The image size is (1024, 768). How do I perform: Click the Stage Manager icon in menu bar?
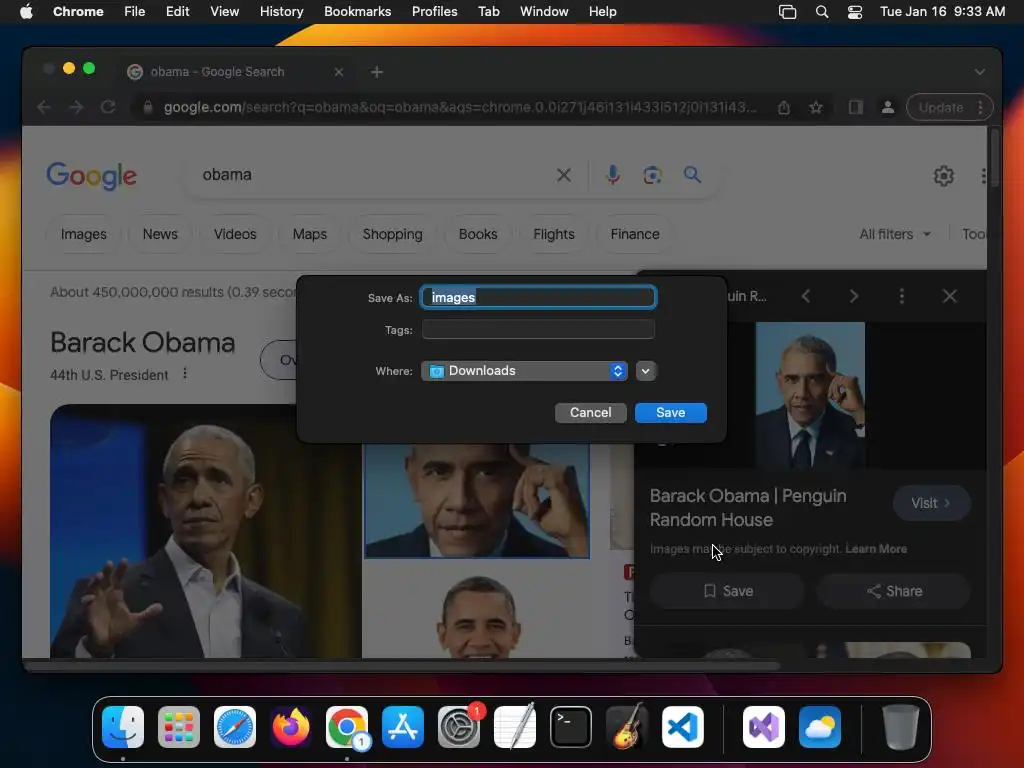(x=788, y=12)
